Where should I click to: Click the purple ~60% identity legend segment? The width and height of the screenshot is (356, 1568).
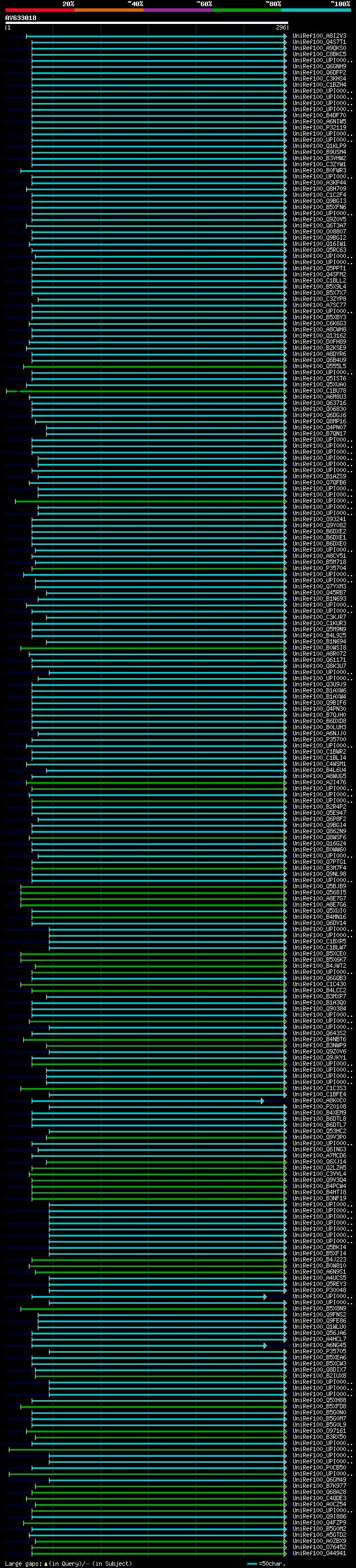click(179, 10)
